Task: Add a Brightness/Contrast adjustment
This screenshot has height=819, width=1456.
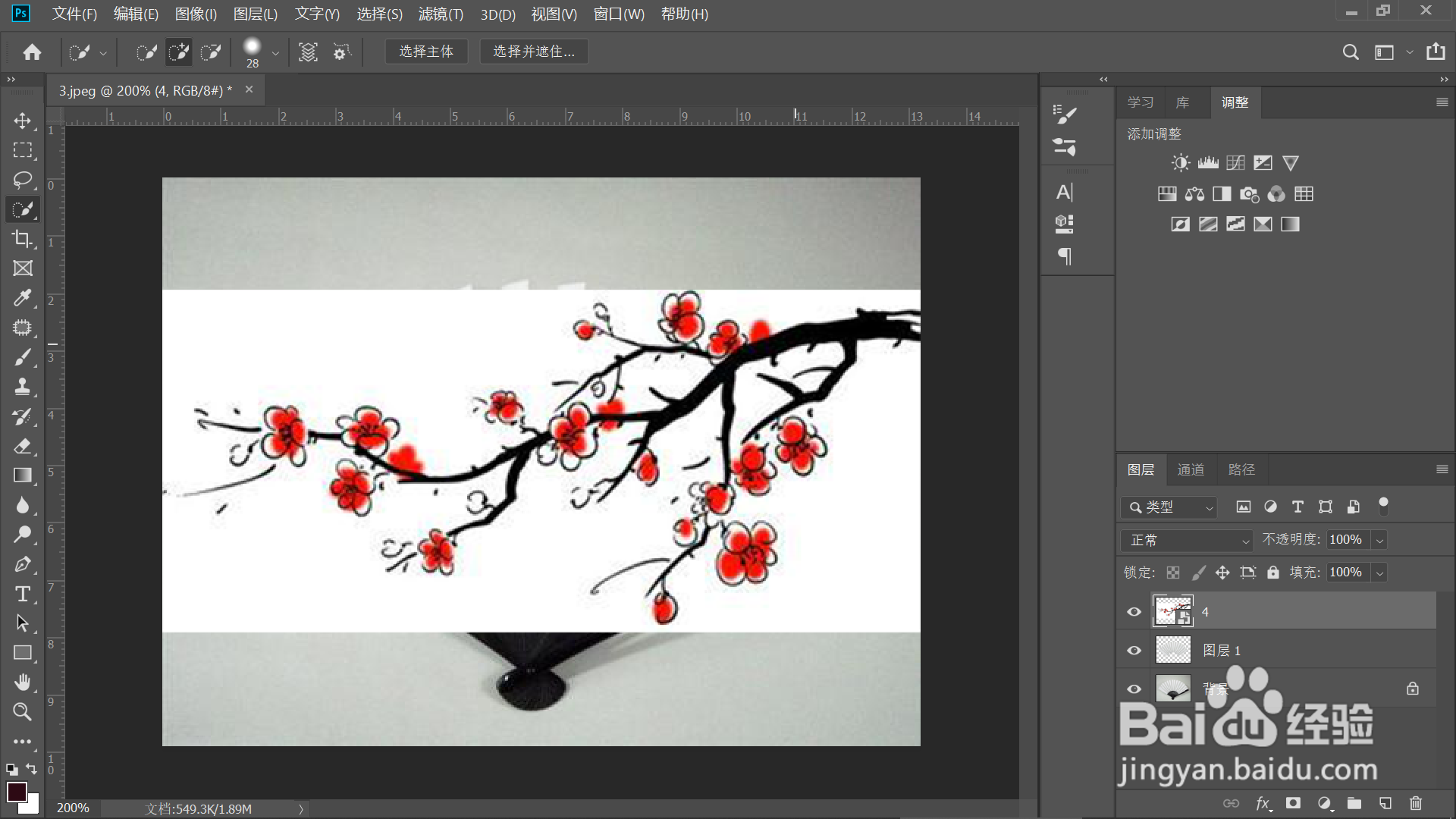Action: 1180,163
